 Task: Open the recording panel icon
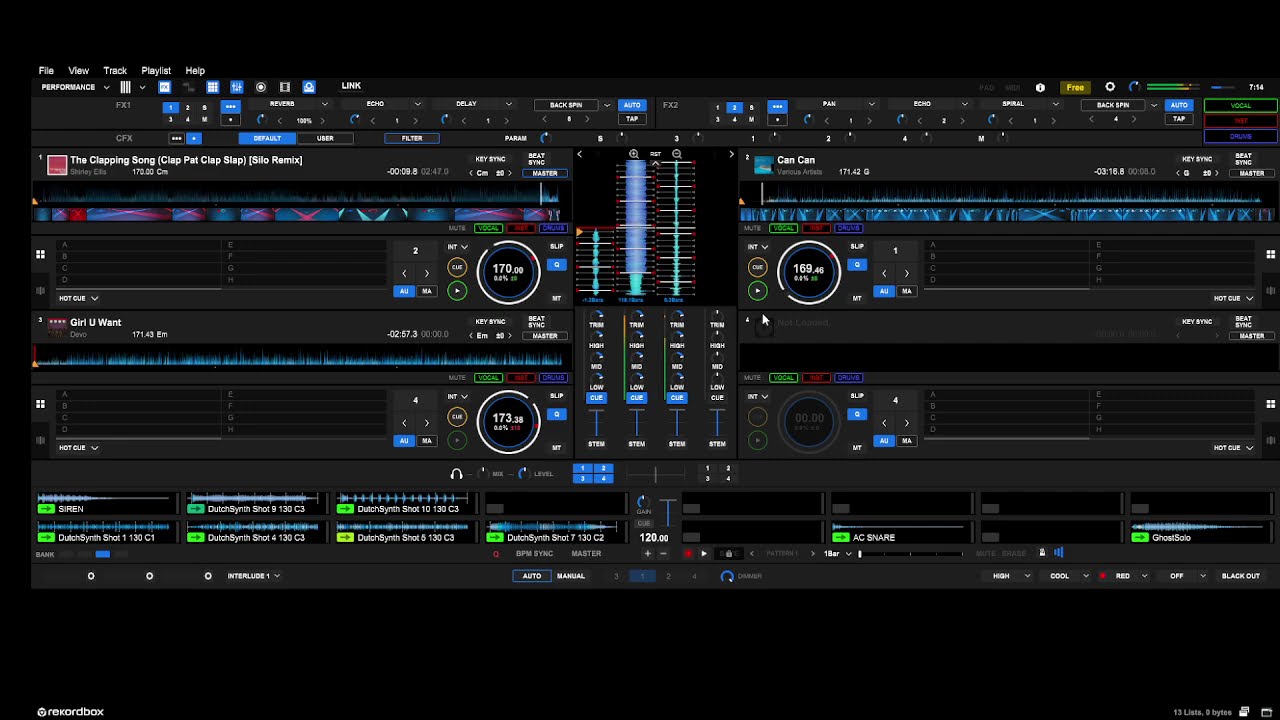[x=261, y=87]
